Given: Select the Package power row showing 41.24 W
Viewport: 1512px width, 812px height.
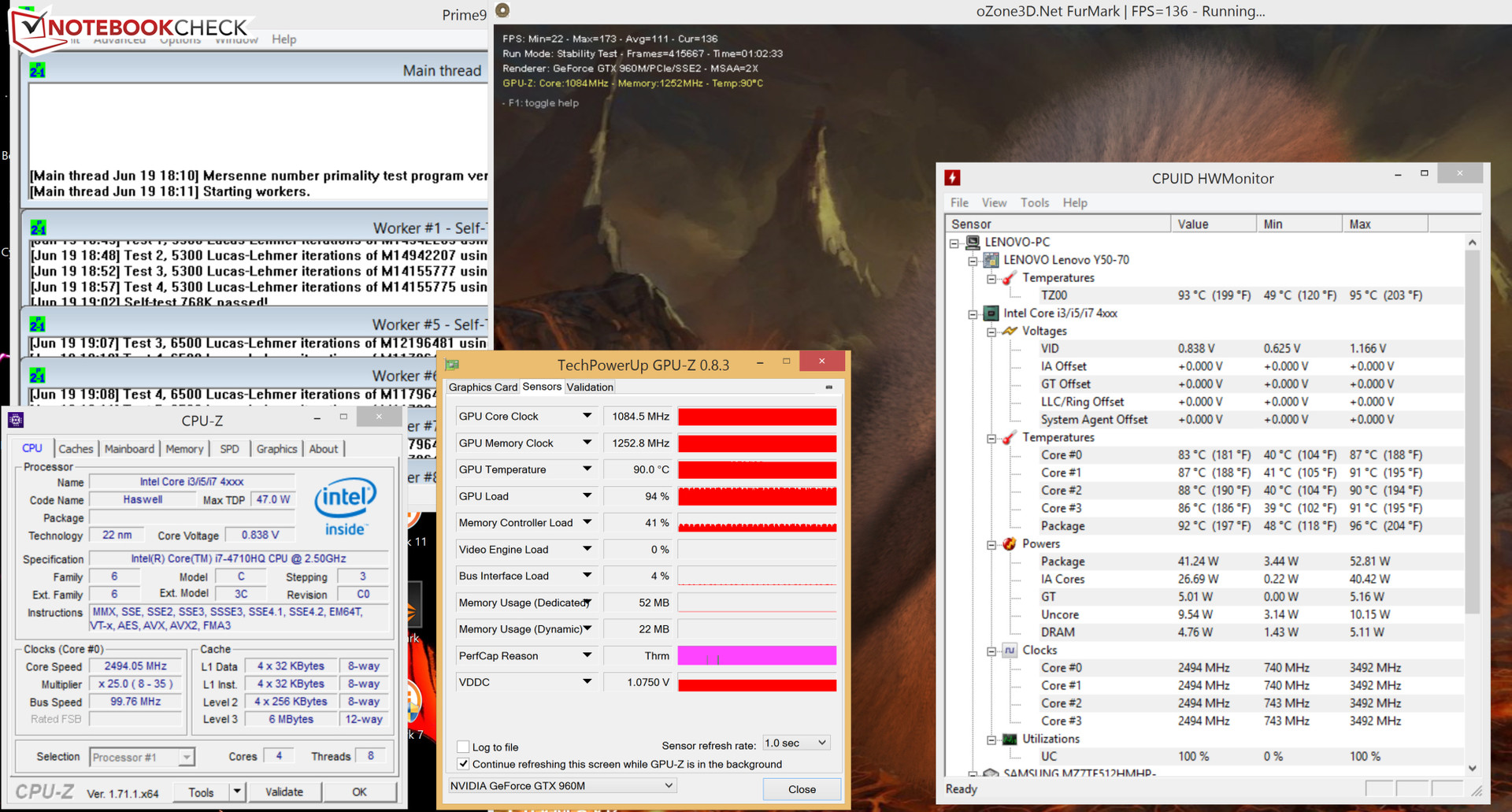Looking at the screenshot, I should tap(1205, 562).
